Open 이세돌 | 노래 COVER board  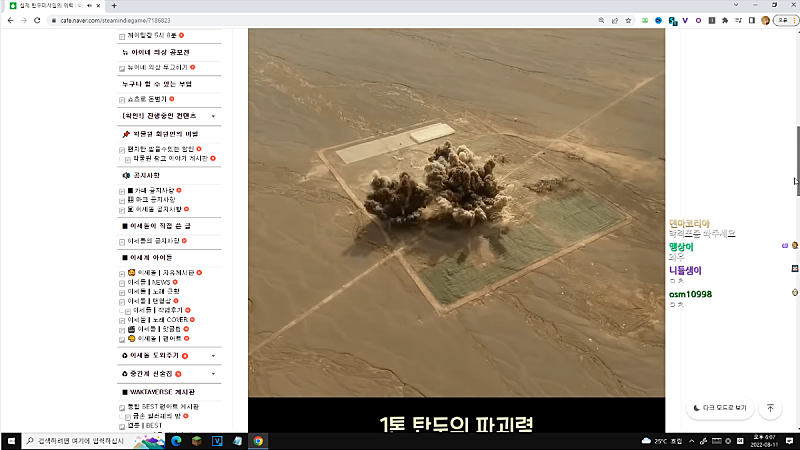(158, 320)
